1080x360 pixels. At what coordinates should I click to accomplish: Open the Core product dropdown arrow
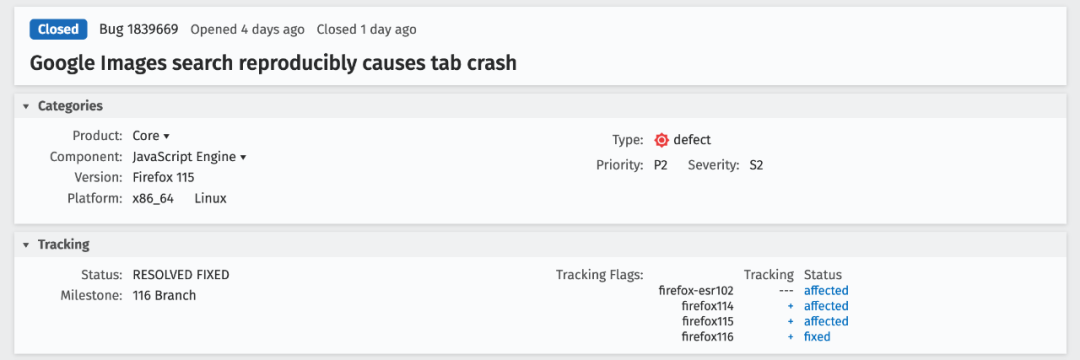pos(167,136)
